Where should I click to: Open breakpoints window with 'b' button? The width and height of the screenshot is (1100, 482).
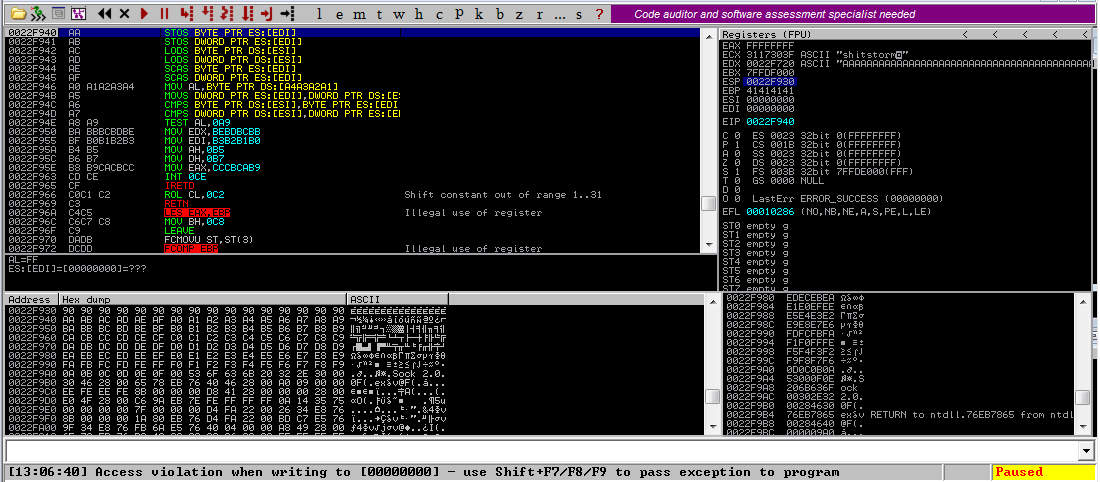click(500, 14)
